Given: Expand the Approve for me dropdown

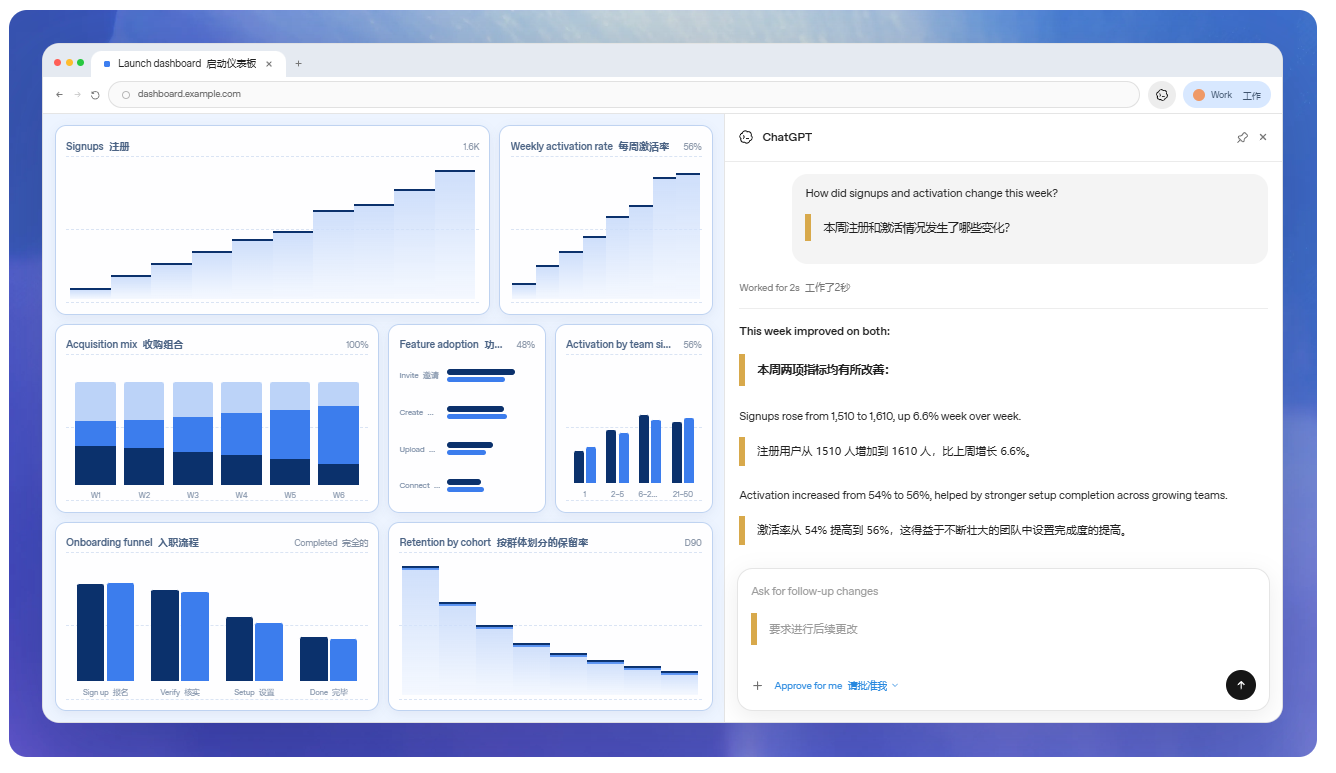Looking at the screenshot, I should 836,686.
